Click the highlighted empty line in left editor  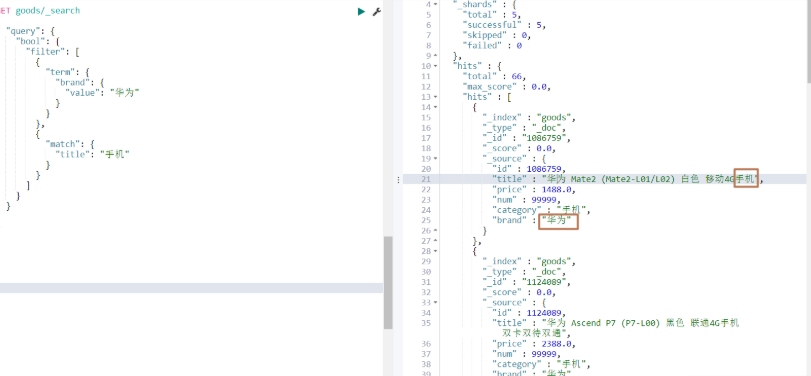click(x=191, y=288)
